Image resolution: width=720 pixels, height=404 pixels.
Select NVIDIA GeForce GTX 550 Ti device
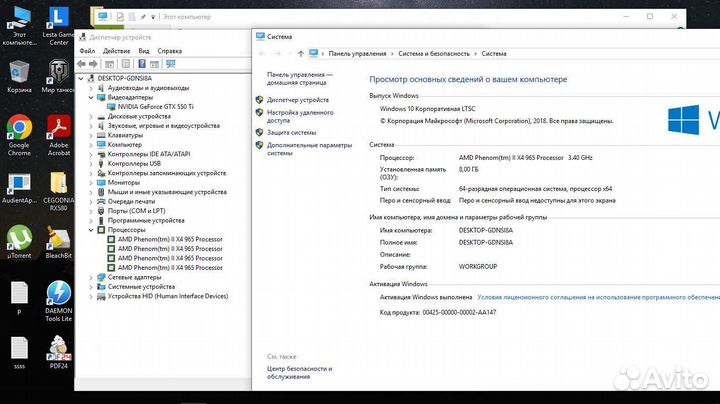[156, 107]
